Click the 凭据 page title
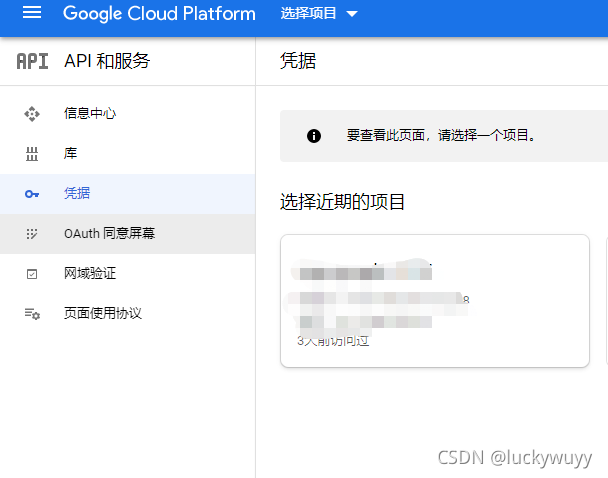 coord(298,61)
